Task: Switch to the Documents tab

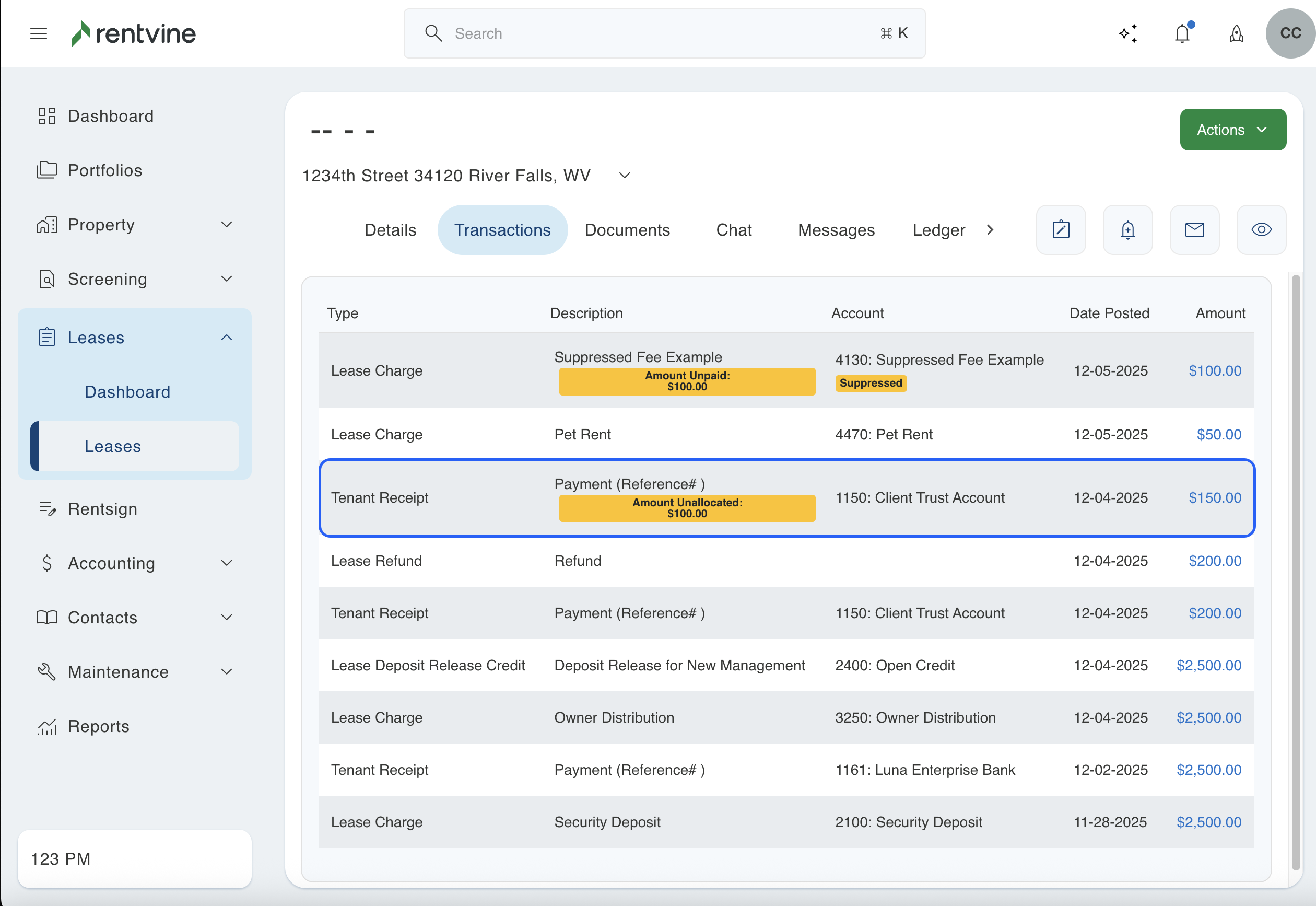Action: click(x=627, y=230)
